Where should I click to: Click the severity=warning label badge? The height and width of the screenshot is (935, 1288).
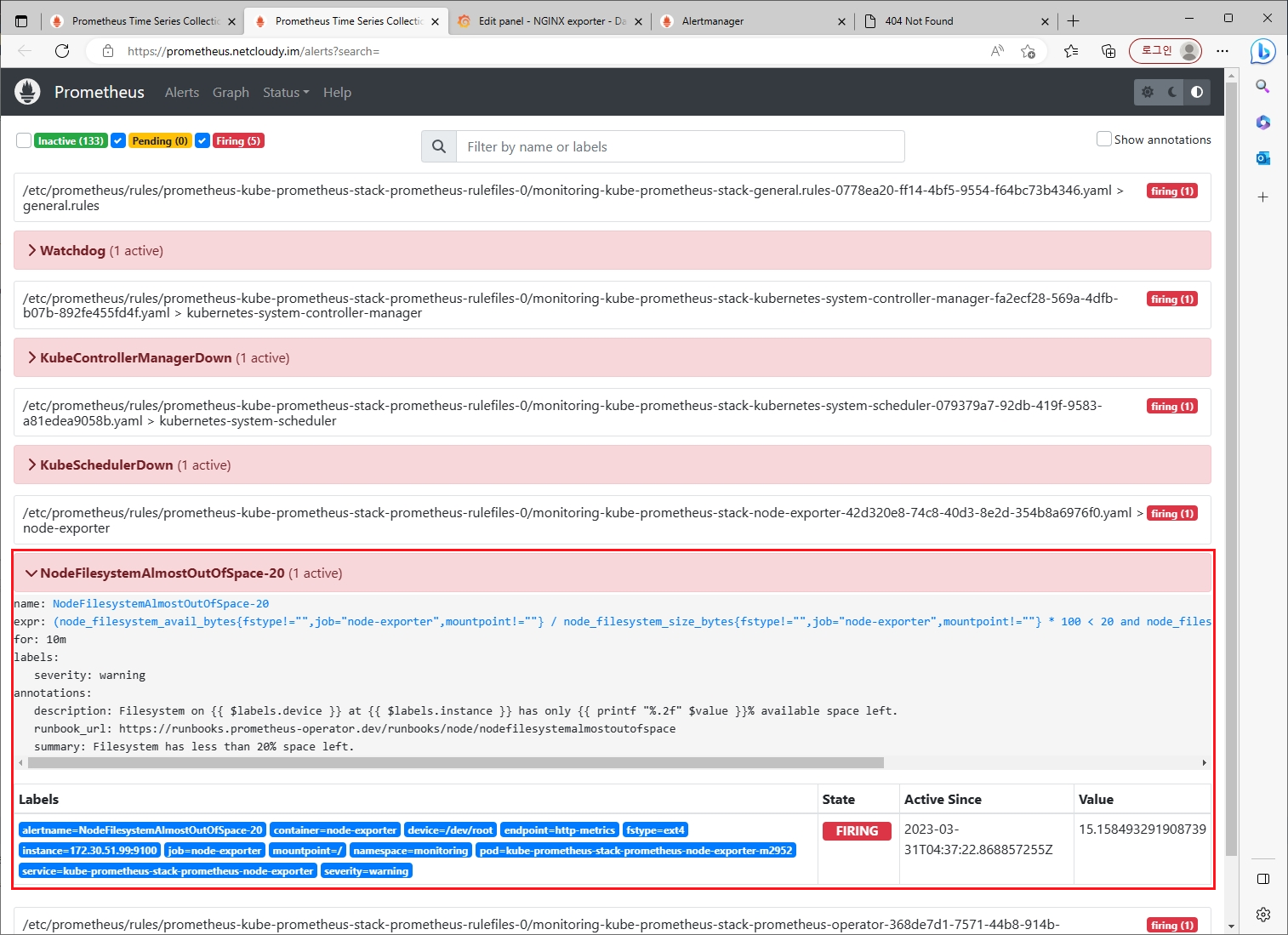click(x=367, y=870)
